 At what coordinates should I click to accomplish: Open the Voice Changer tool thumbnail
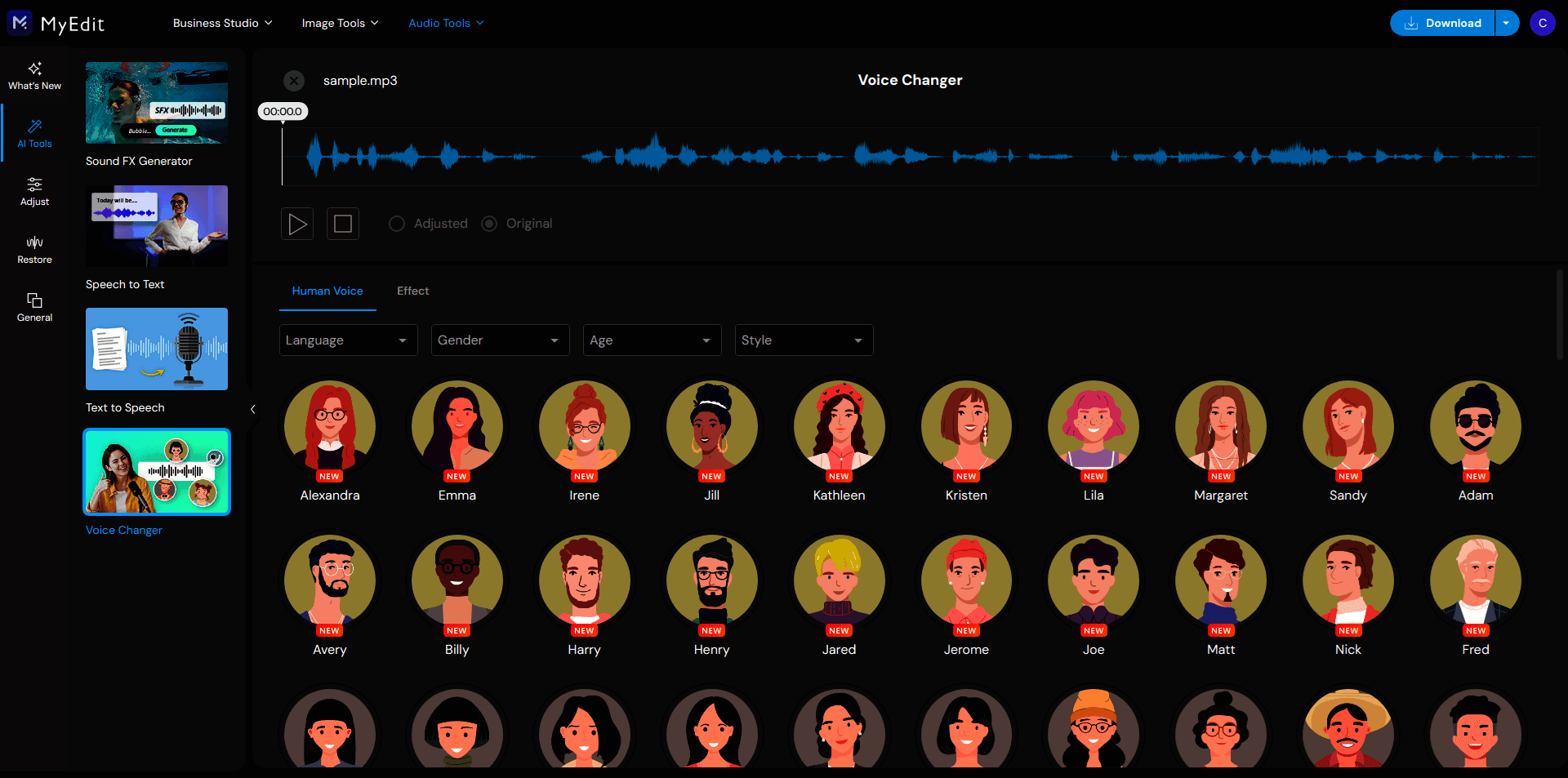tap(157, 472)
